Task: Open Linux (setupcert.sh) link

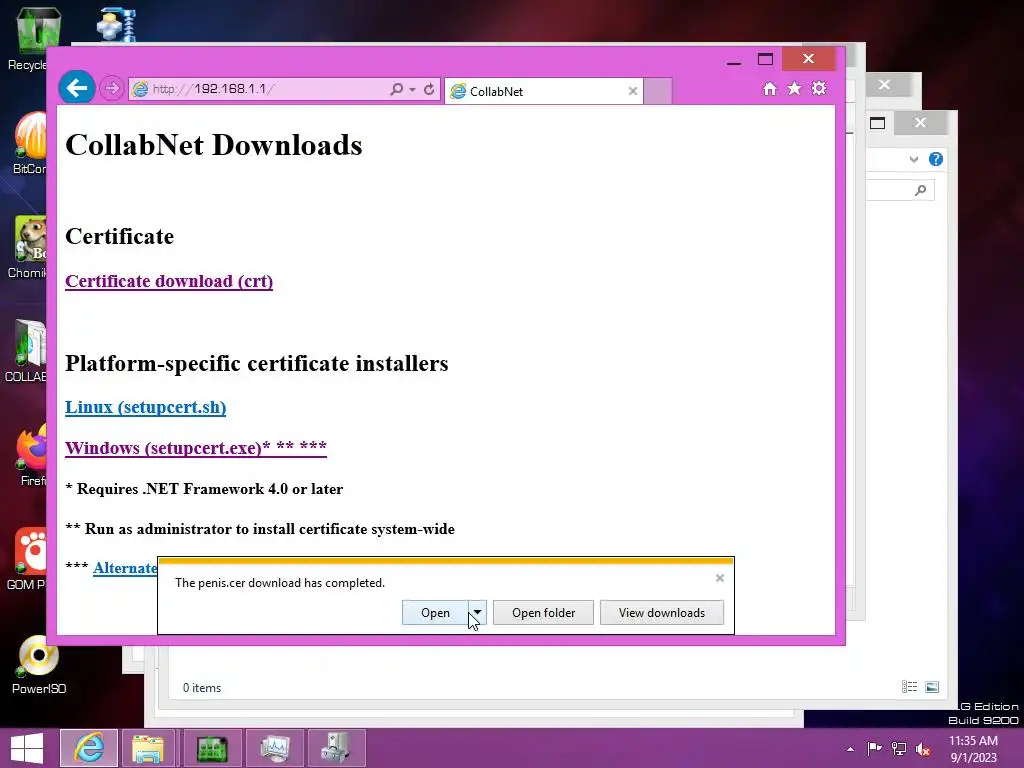Action: (146, 408)
